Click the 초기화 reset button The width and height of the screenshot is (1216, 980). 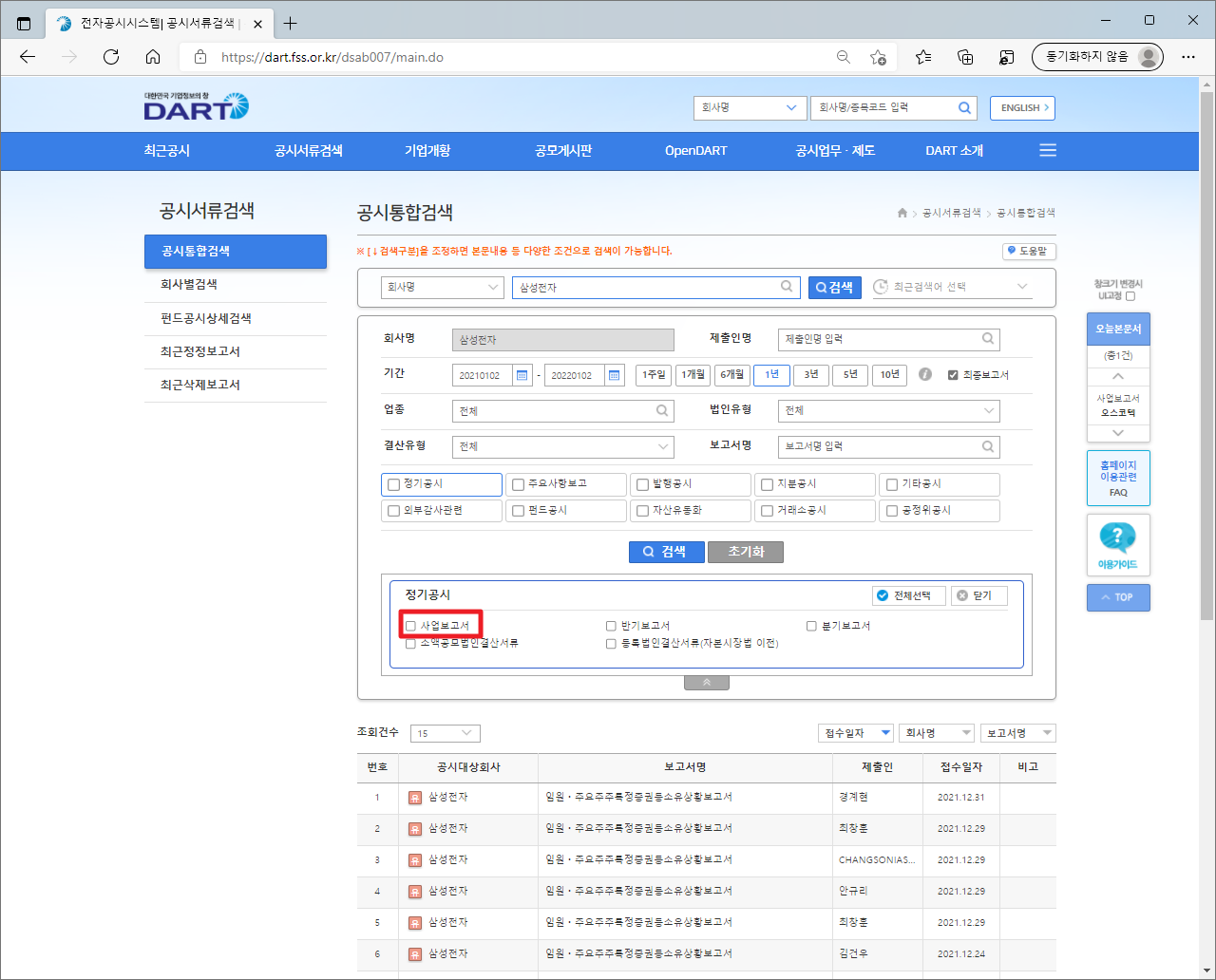click(746, 552)
